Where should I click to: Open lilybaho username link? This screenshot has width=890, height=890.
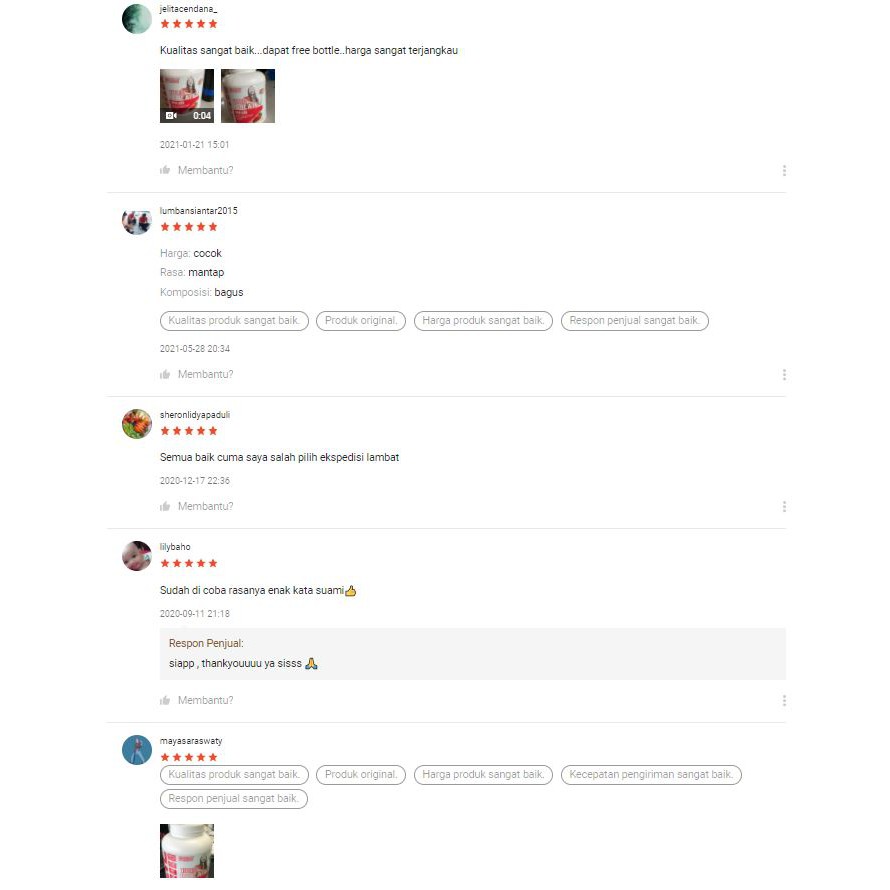point(175,547)
